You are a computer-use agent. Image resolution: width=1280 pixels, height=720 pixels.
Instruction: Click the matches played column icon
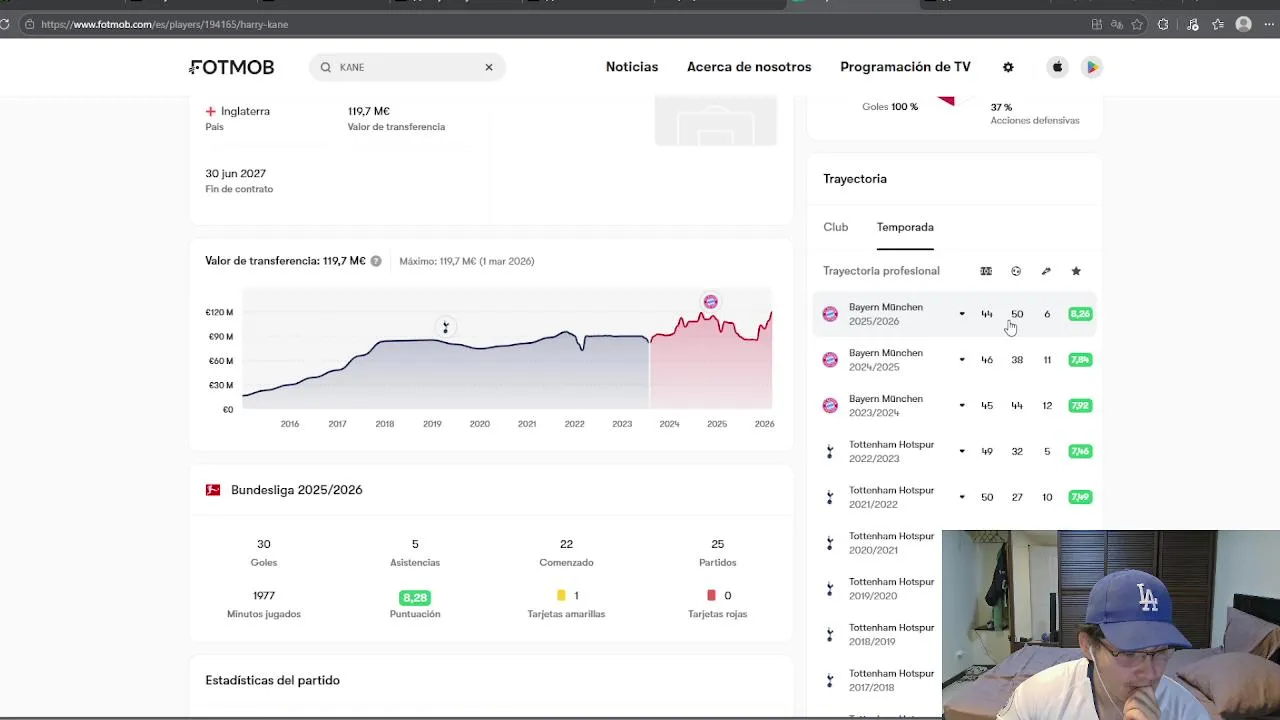click(986, 271)
